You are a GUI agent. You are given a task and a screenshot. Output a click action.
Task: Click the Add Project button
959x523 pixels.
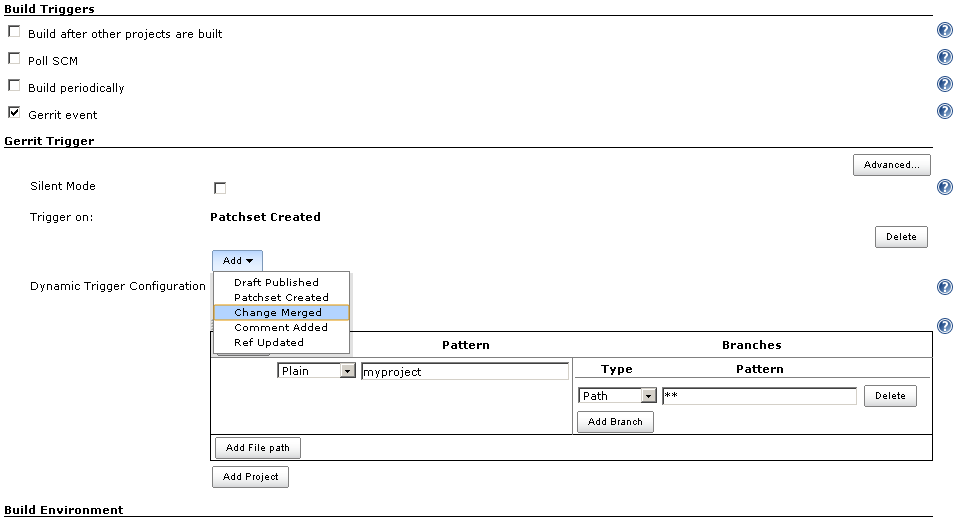(x=250, y=477)
